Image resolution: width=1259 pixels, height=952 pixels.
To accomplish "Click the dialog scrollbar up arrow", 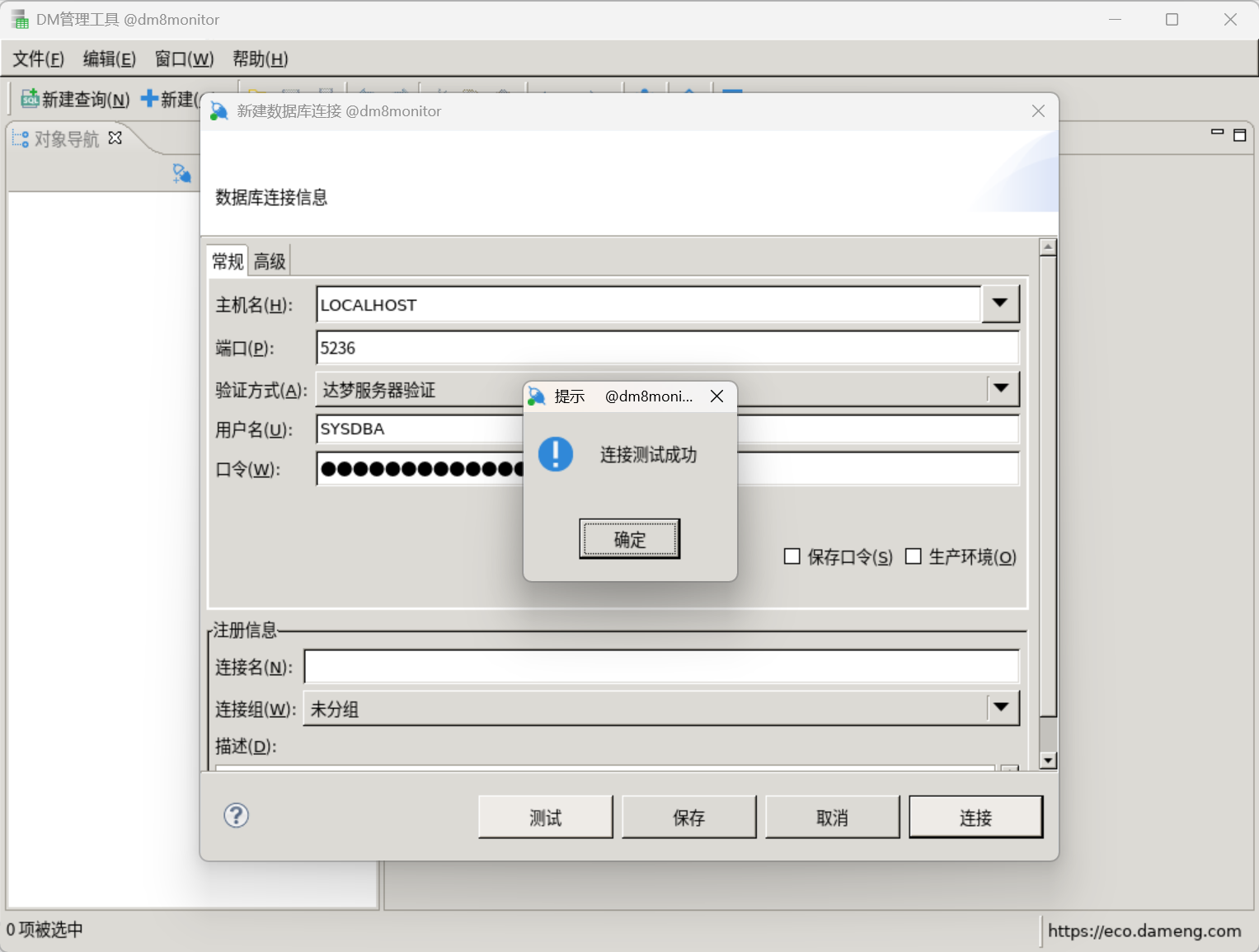I will point(1048,247).
